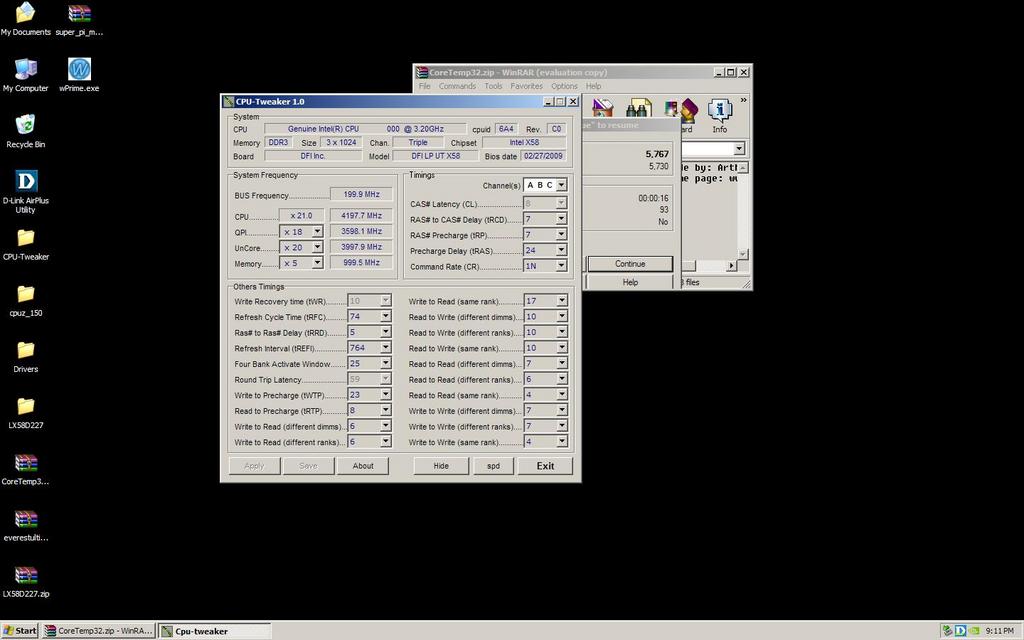Switch to CoreTemp32.zip WinRAR taskbar button
Viewport: 1024px width, 640px height.
(99, 630)
